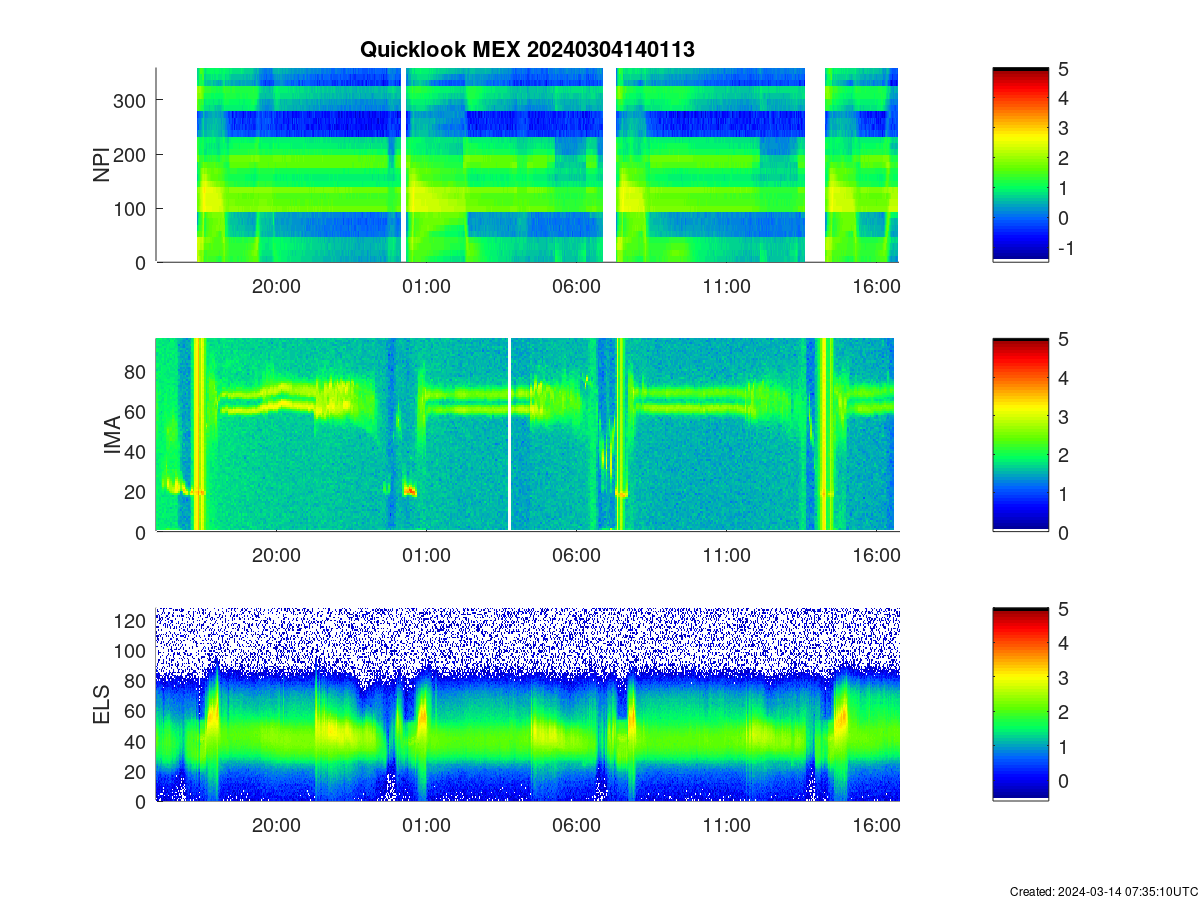The image size is (1200, 900).
Task: Click the 20:00 tick label under IMA plot
Action: coord(276,556)
